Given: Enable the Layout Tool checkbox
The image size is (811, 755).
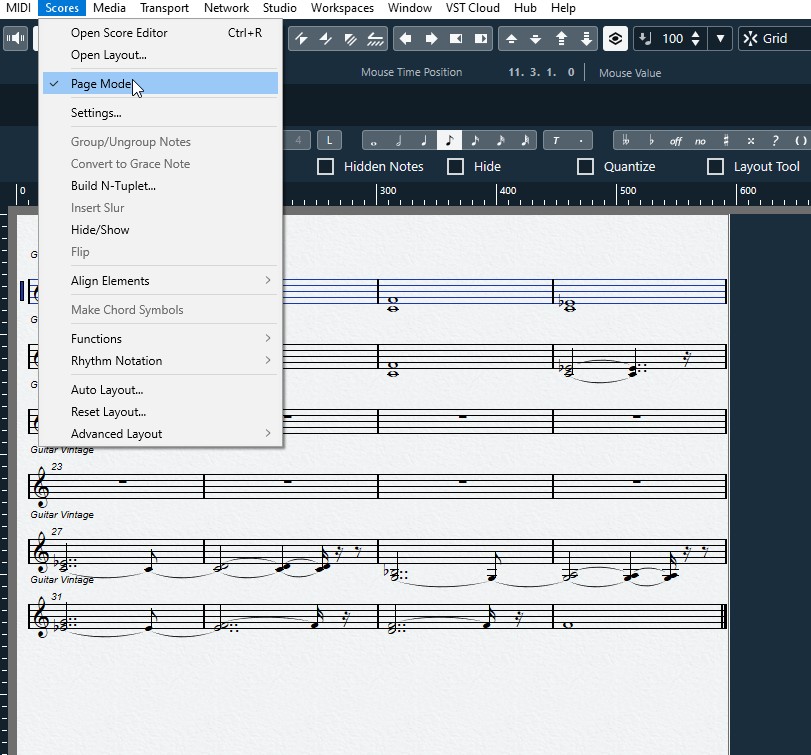Looking at the screenshot, I should pos(716,167).
